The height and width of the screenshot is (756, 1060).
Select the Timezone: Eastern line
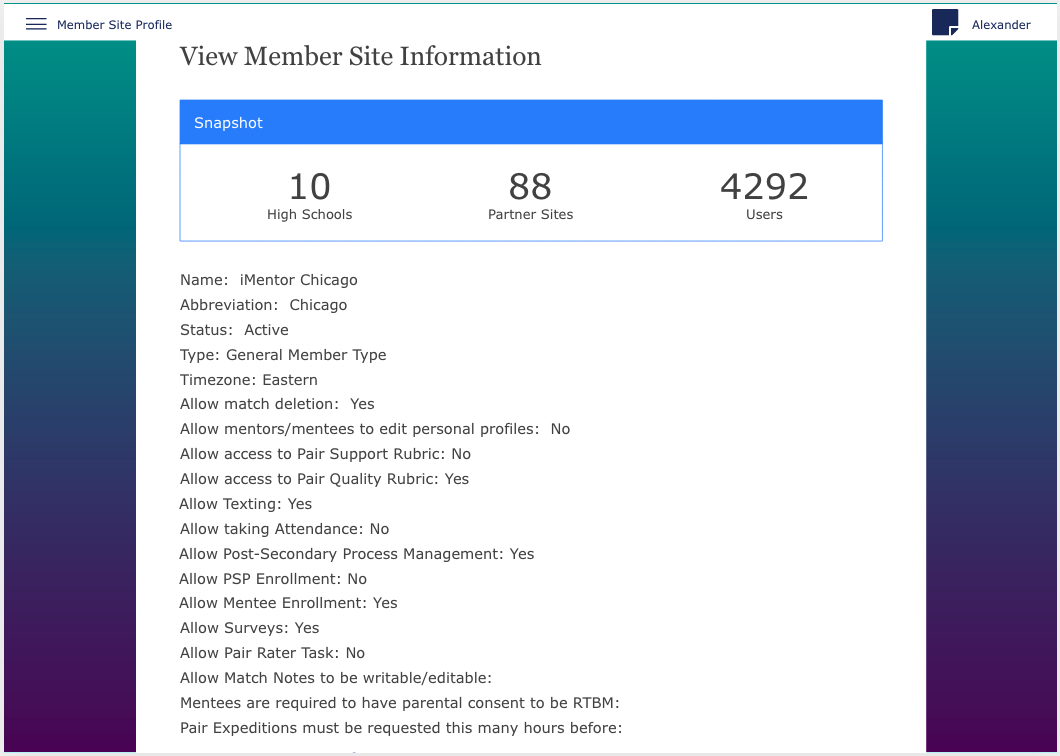[248, 380]
